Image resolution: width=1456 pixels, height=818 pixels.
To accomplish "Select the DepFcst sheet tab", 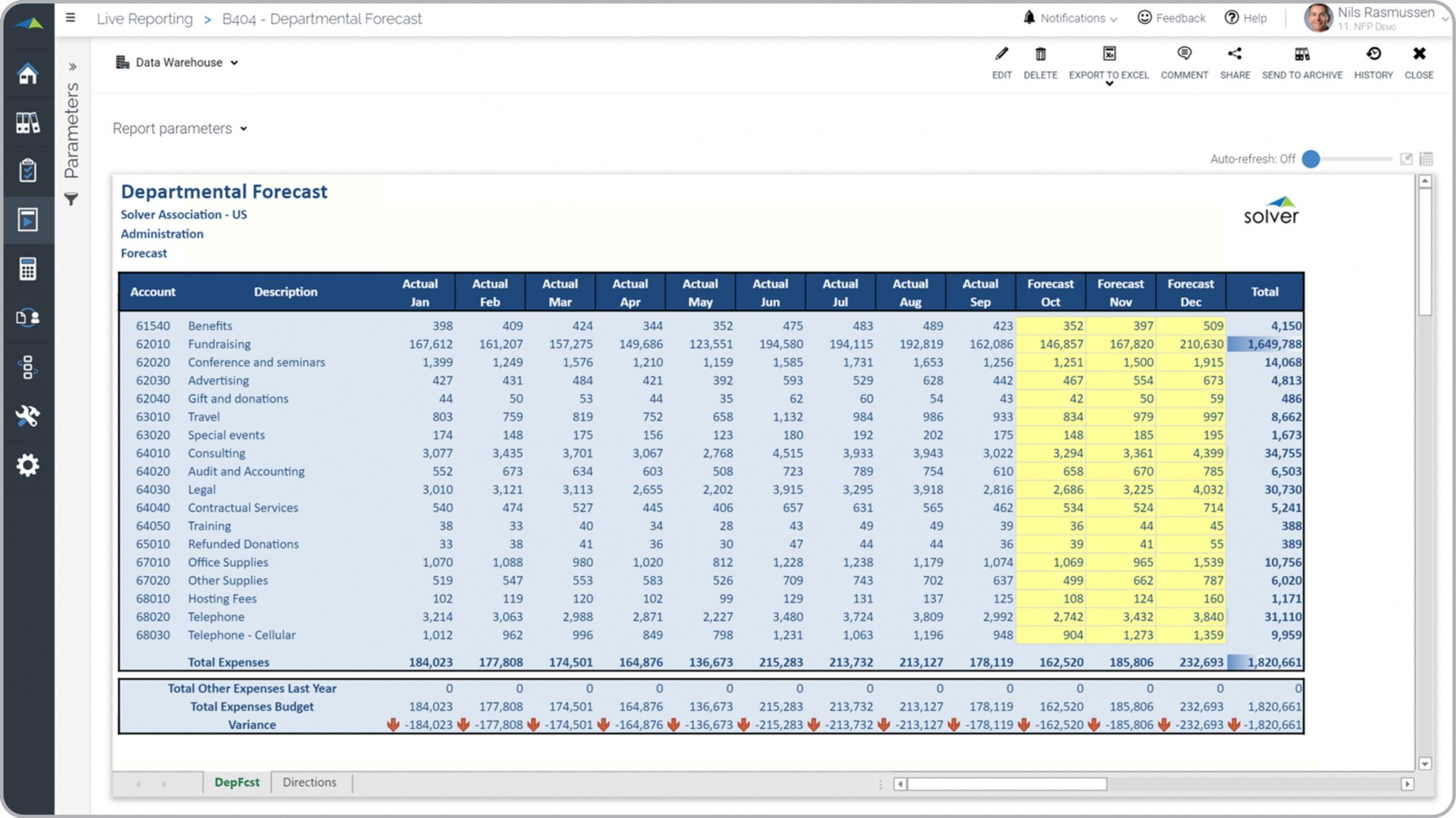I will coord(237,782).
